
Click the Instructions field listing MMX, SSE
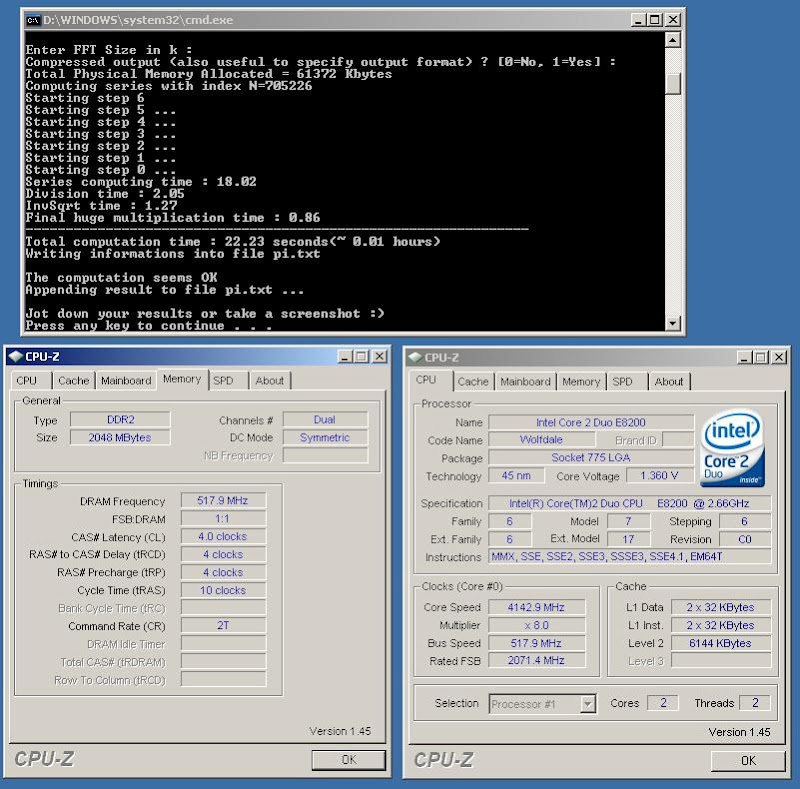(630, 556)
